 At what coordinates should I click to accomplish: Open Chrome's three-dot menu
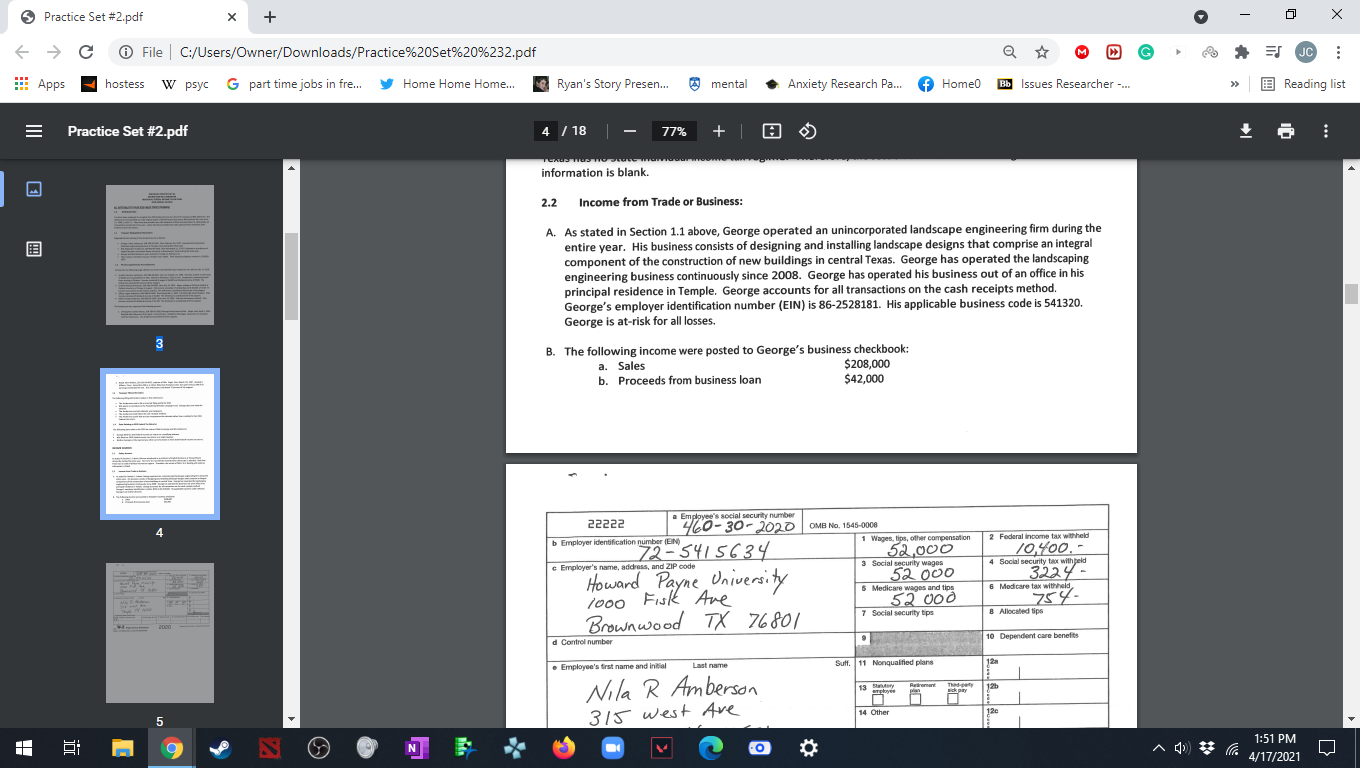[x=1338, y=52]
